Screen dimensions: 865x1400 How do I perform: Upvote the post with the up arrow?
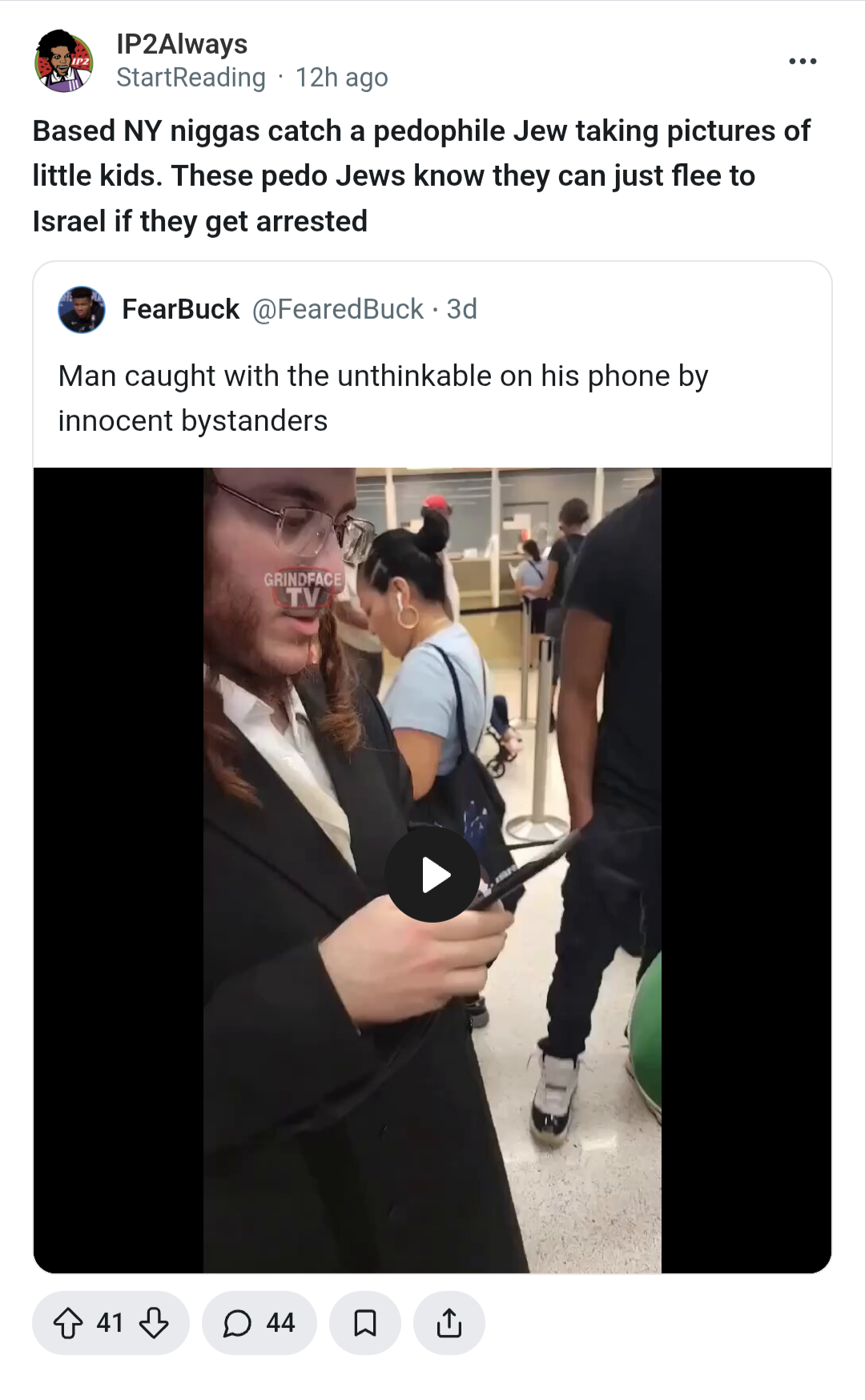(x=68, y=1323)
